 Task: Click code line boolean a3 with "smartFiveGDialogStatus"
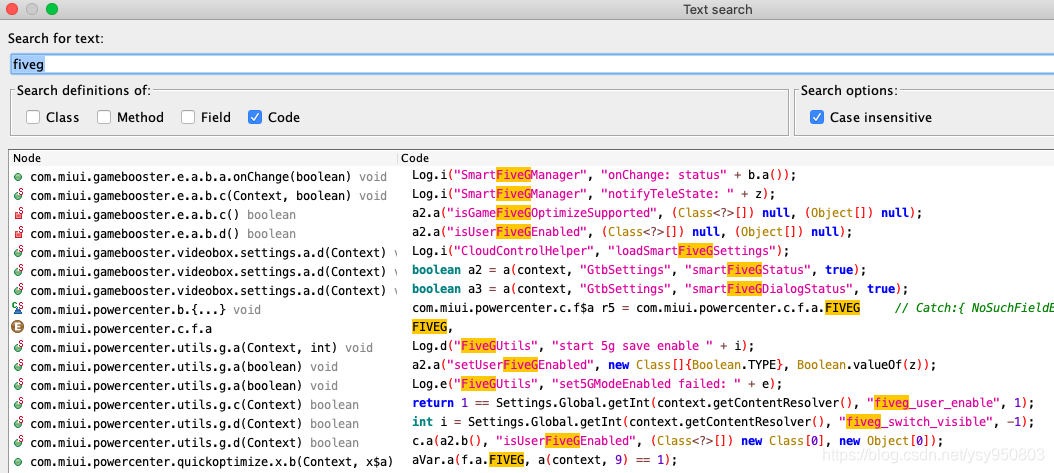click(660, 289)
